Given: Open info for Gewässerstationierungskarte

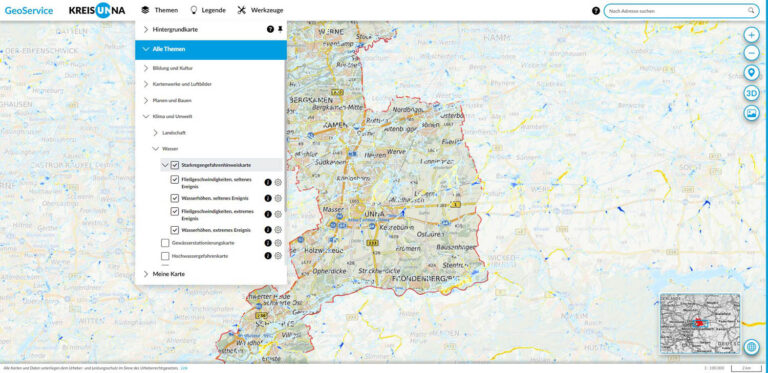Looking at the screenshot, I should click(x=268, y=243).
